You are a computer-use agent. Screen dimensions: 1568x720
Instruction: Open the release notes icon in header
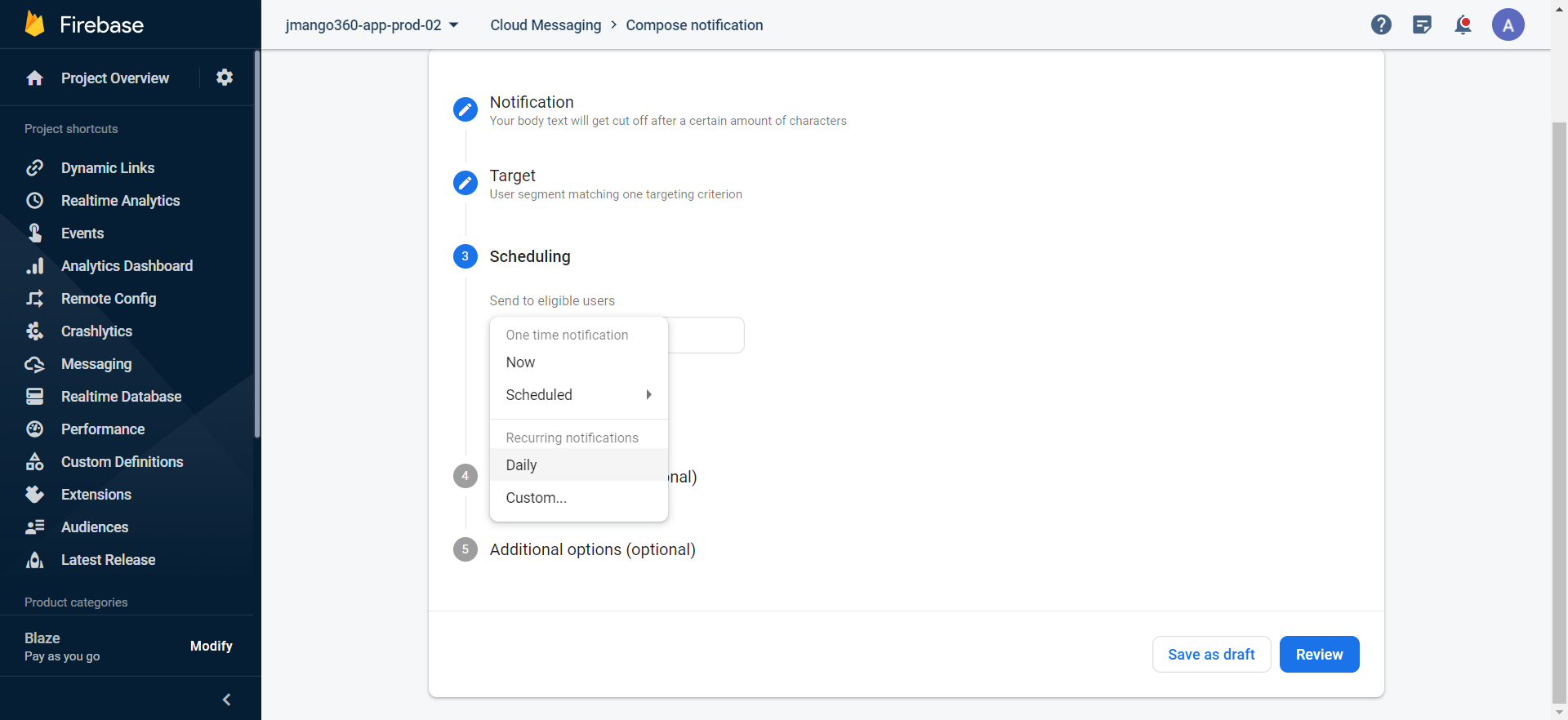click(1422, 25)
